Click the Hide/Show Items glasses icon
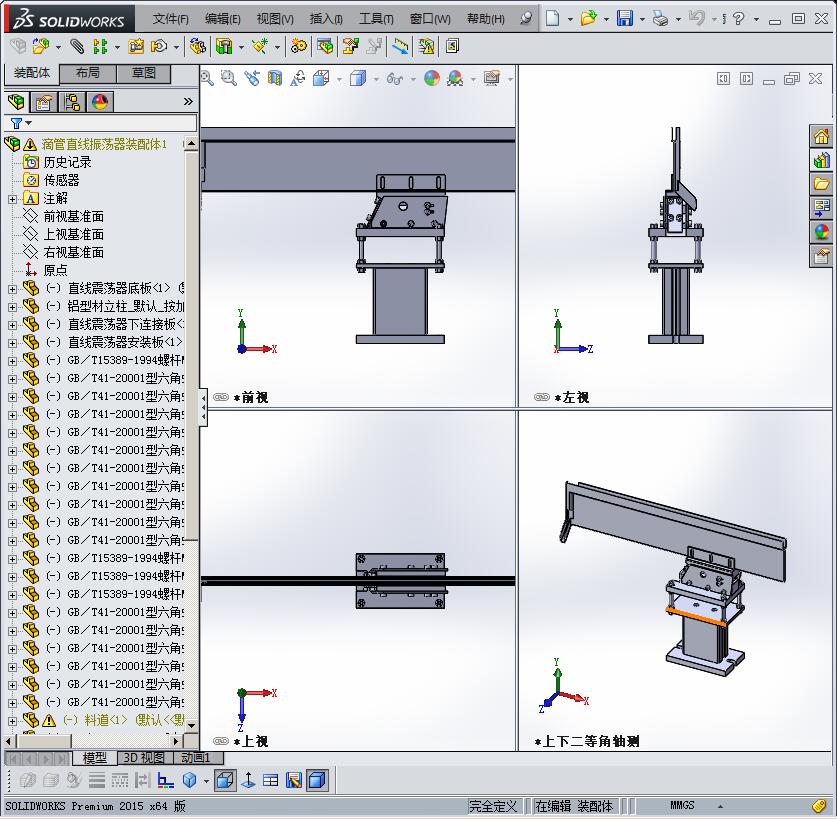 [x=394, y=79]
